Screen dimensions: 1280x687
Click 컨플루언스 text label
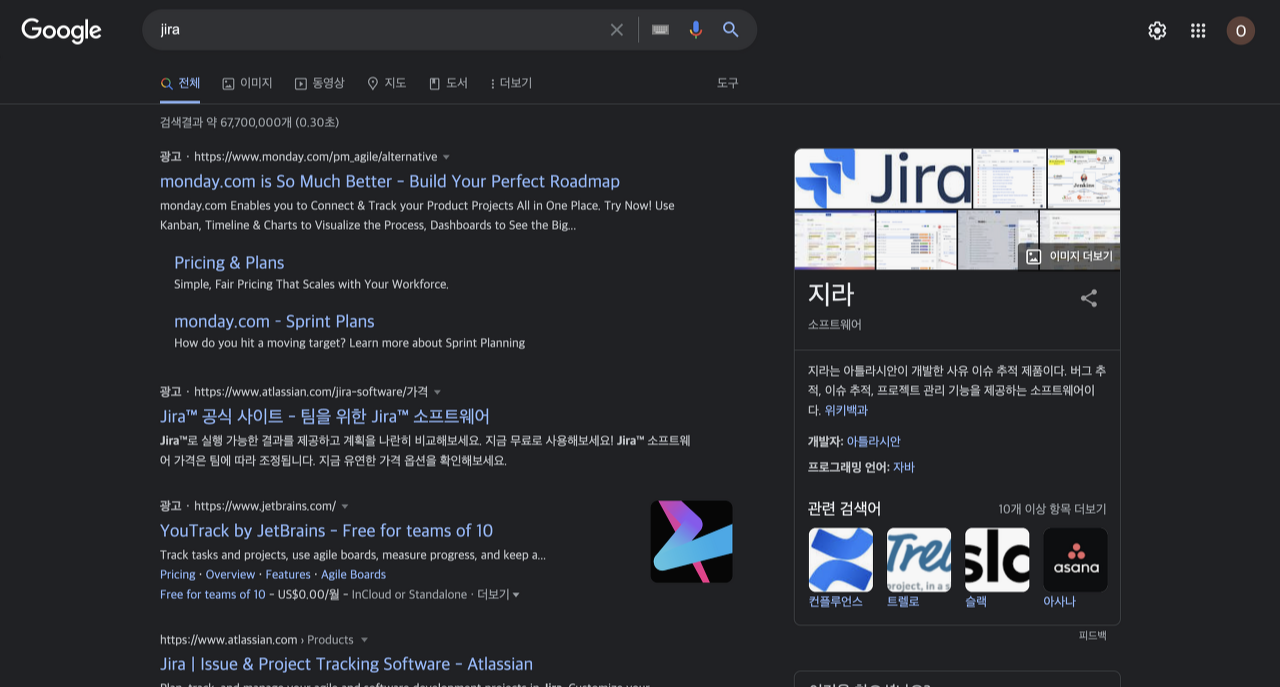click(x=836, y=601)
